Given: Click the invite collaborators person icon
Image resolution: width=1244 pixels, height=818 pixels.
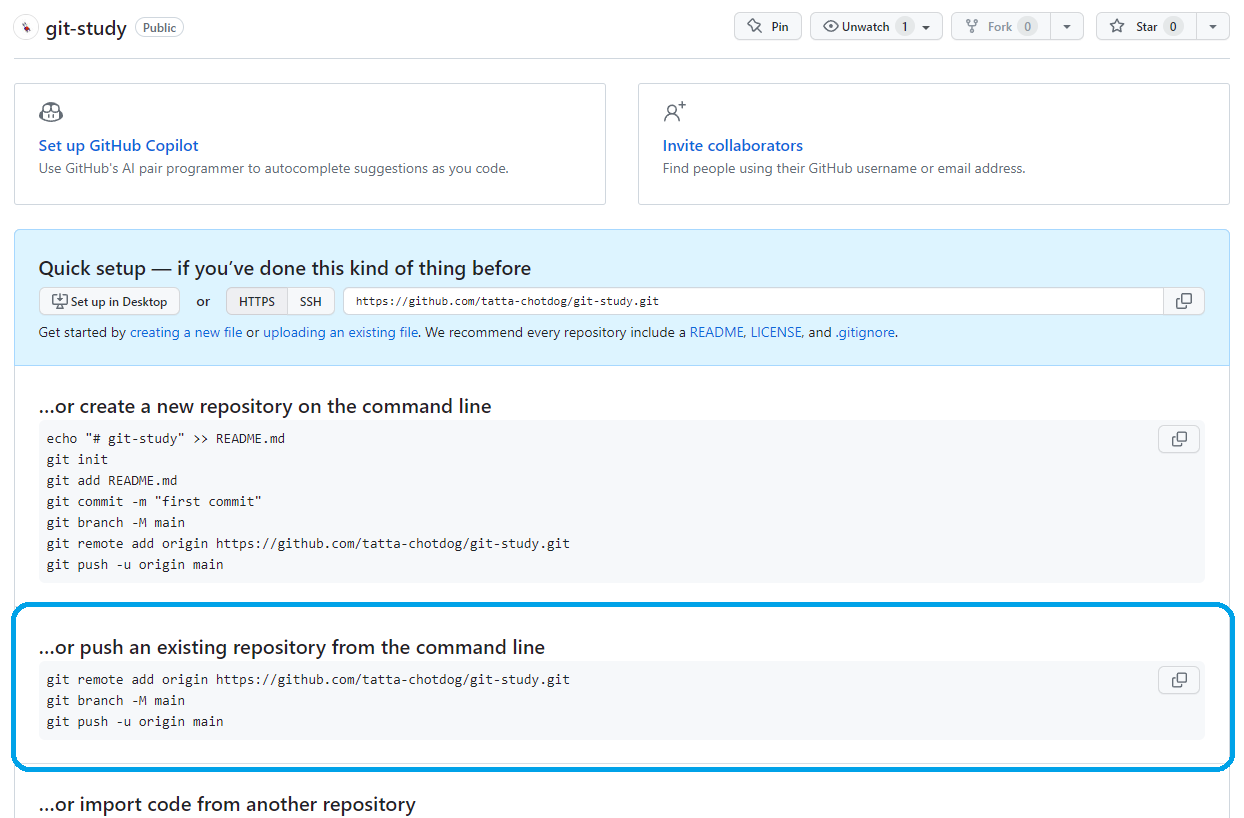Looking at the screenshot, I should click(x=675, y=111).
